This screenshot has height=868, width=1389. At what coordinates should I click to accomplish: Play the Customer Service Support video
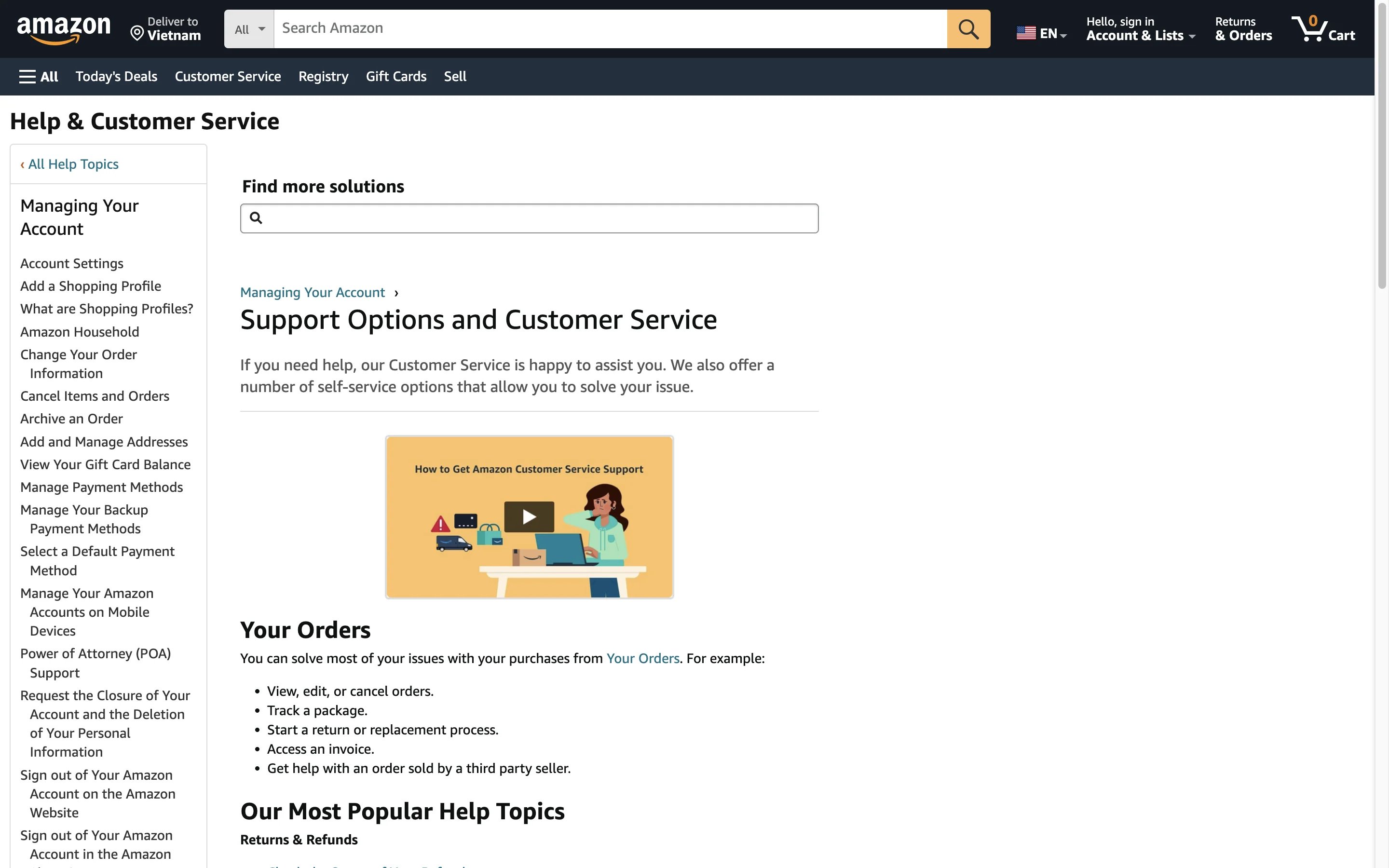coord(529,516)
